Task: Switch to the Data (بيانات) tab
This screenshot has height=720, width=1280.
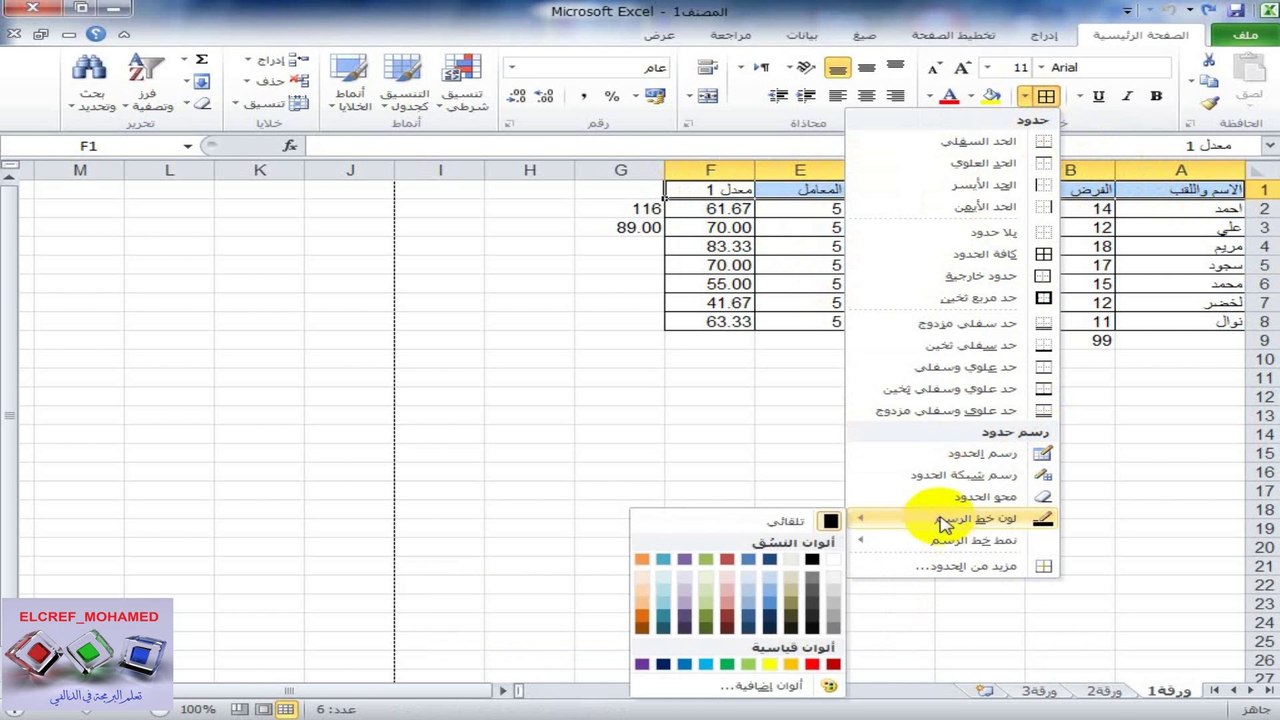Action: click(802, 35)
